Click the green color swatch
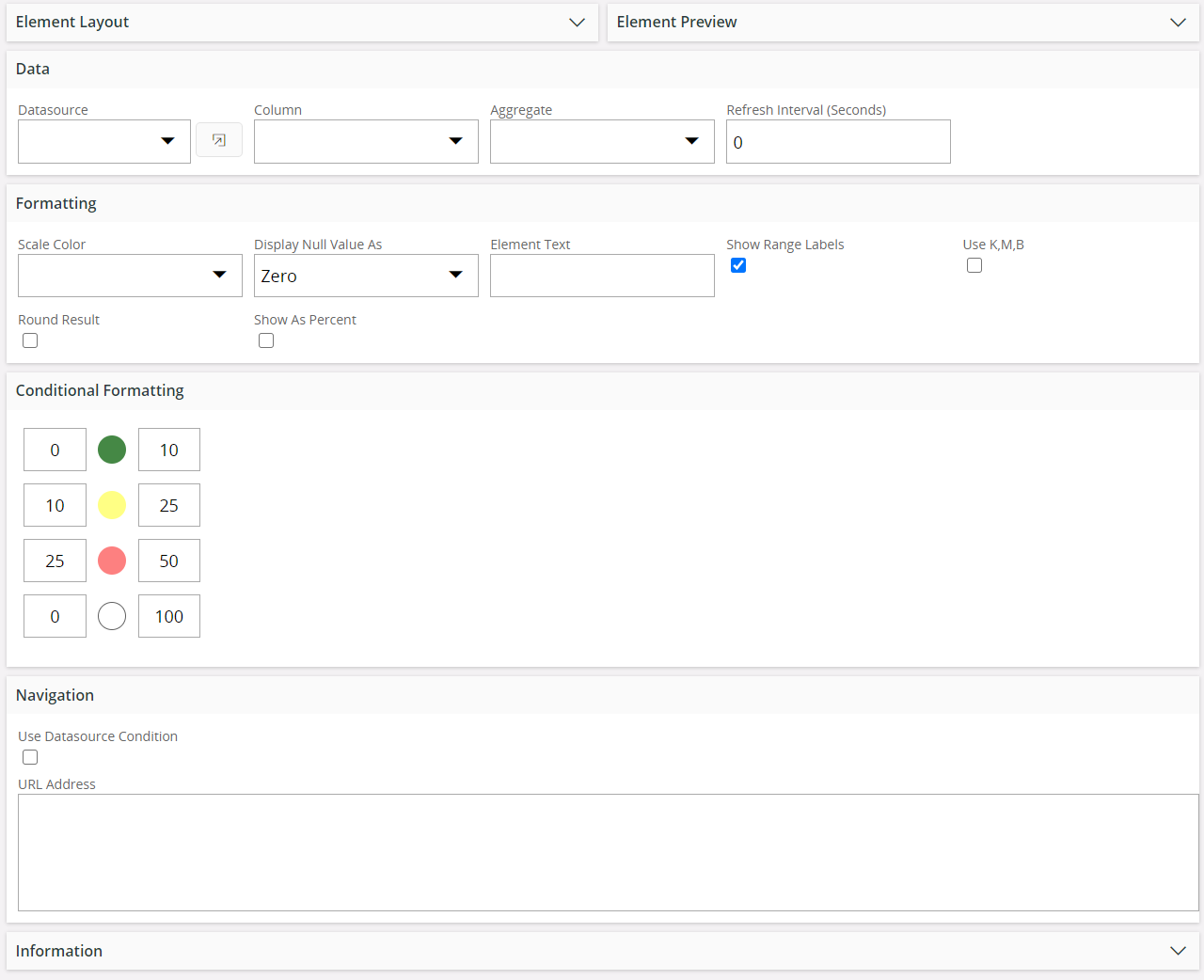 pyautogui.click(x=112, y=450)
